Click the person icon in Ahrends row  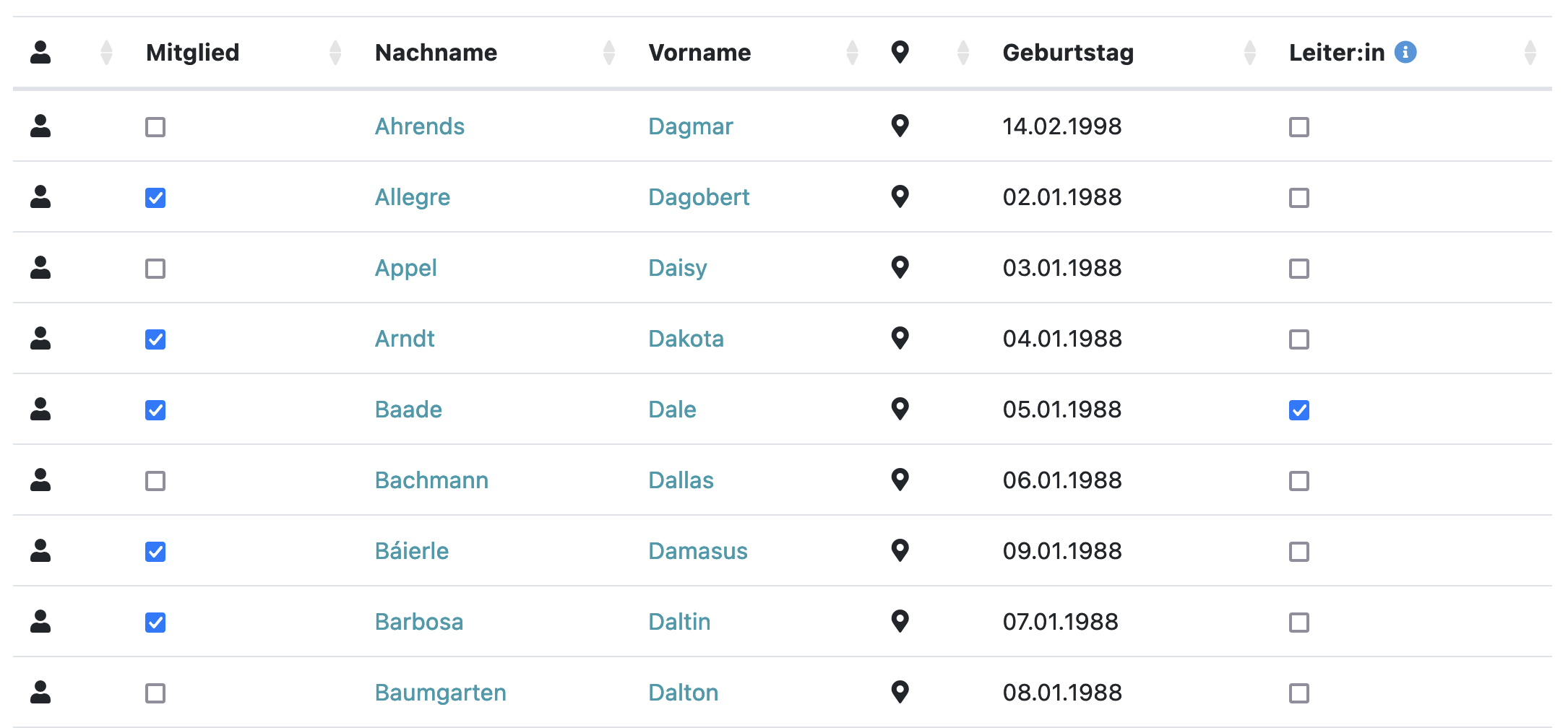tap(40, 126)
